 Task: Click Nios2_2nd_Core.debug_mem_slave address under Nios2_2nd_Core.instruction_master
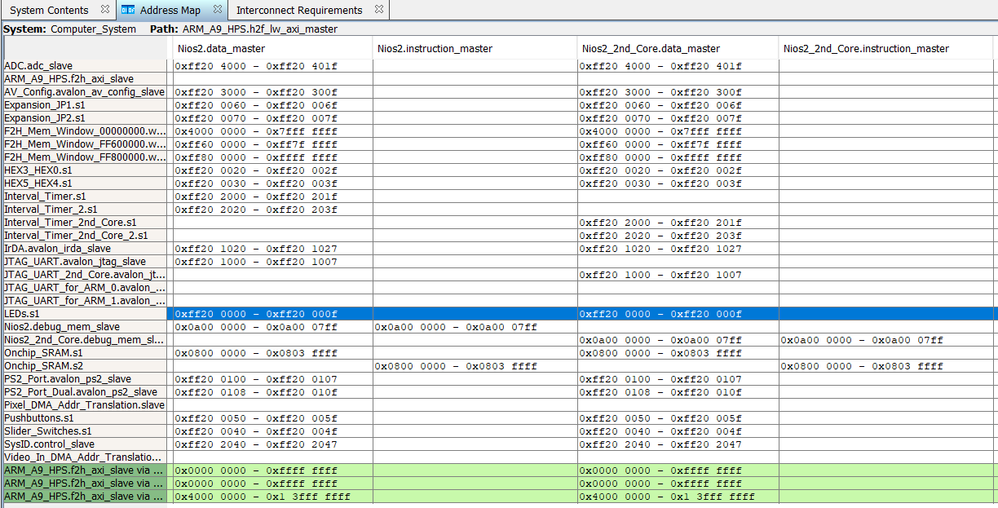point(862,341)
